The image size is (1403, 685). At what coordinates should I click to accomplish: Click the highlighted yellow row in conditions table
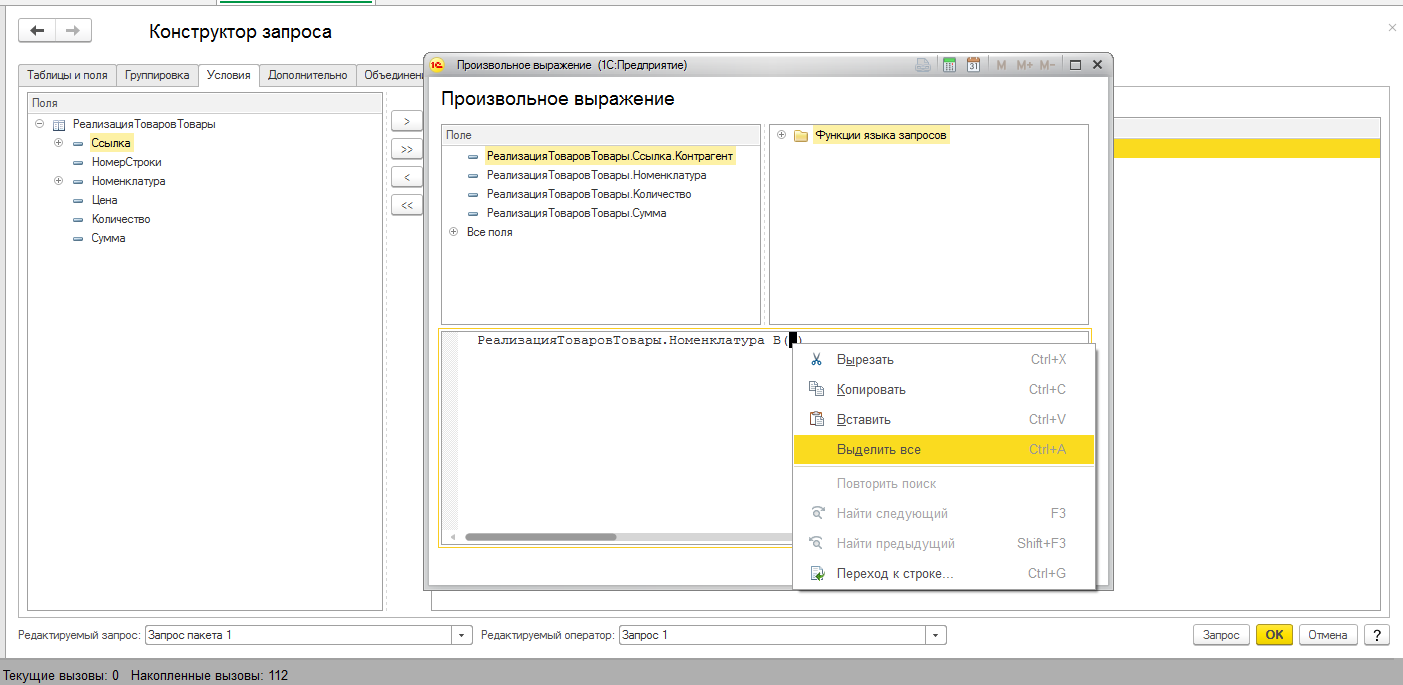tap(1246, 148)
